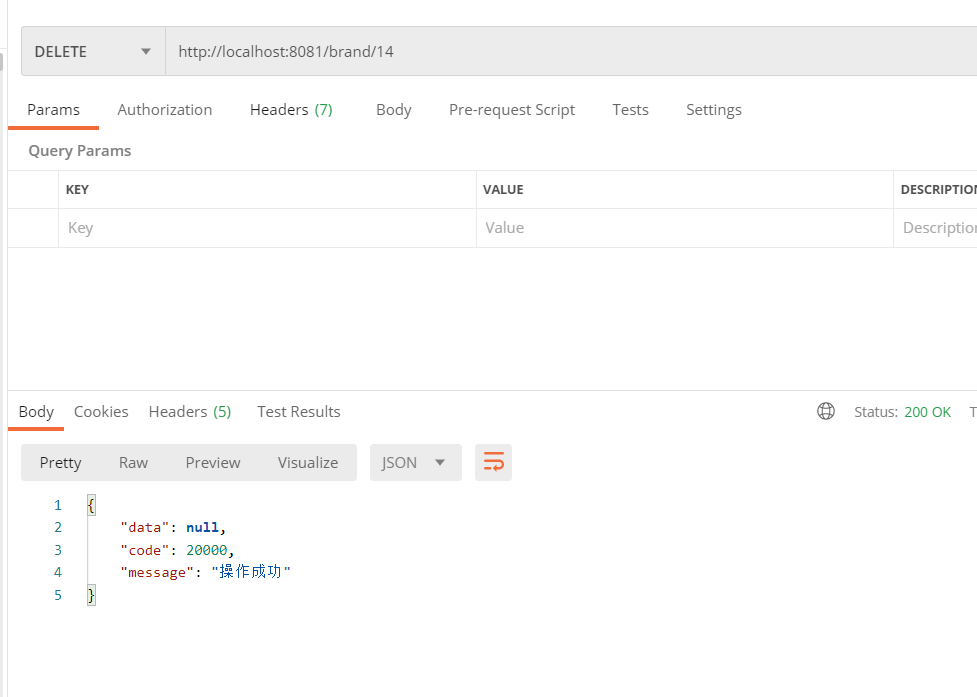Click the closing brace on line 5

91,595
